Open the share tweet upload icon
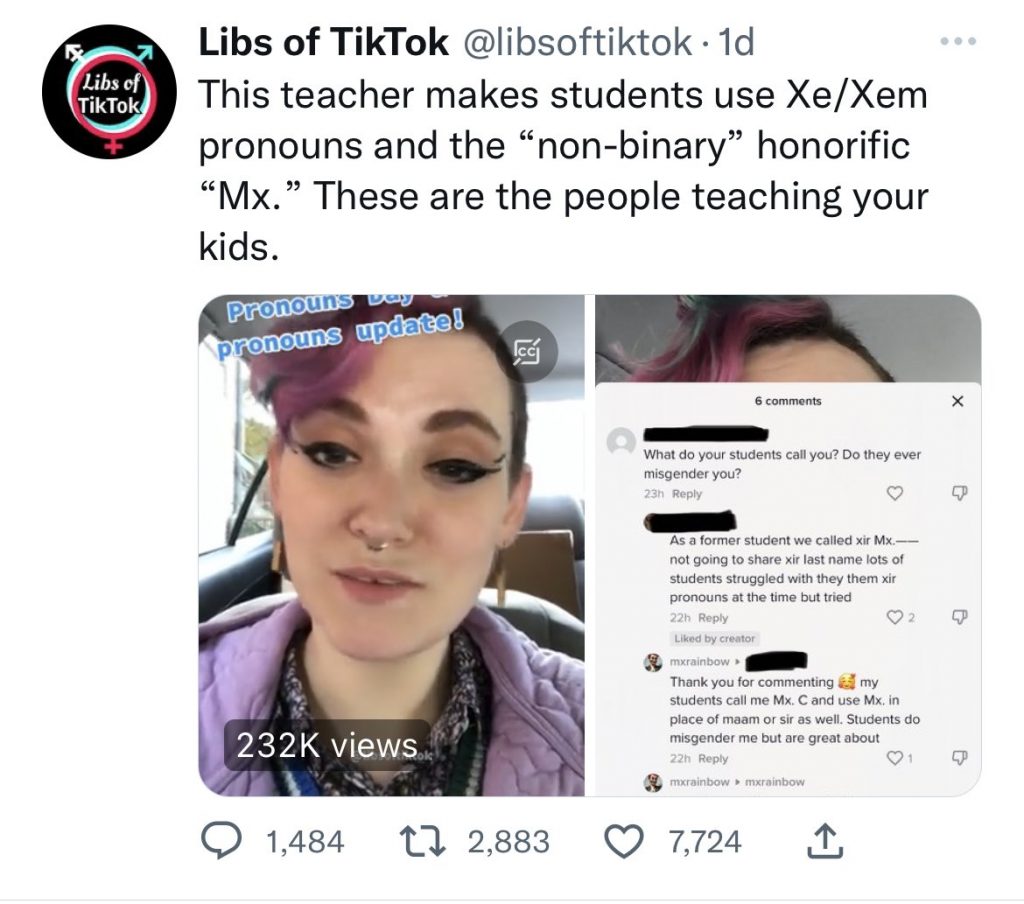Image resolution: width=1024 pixels, height=904 pixels. 825,841
